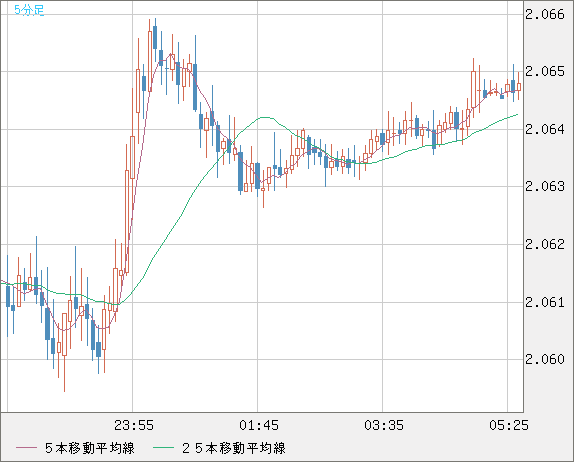Click the 03:35 time axis label
This screenshot has height=462, width=574.
384,425
